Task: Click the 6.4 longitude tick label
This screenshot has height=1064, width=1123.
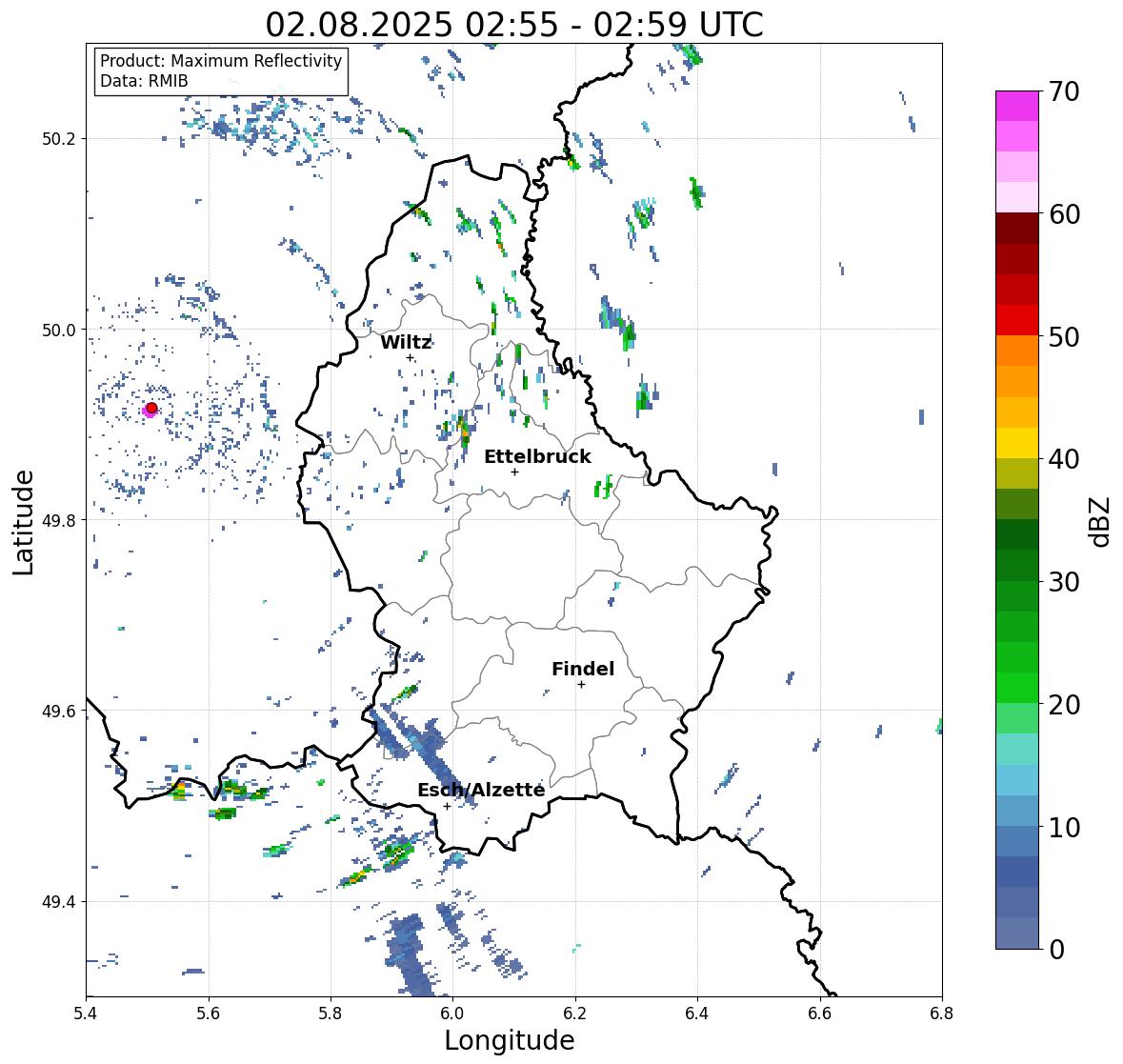Action: click(697, 1014)
